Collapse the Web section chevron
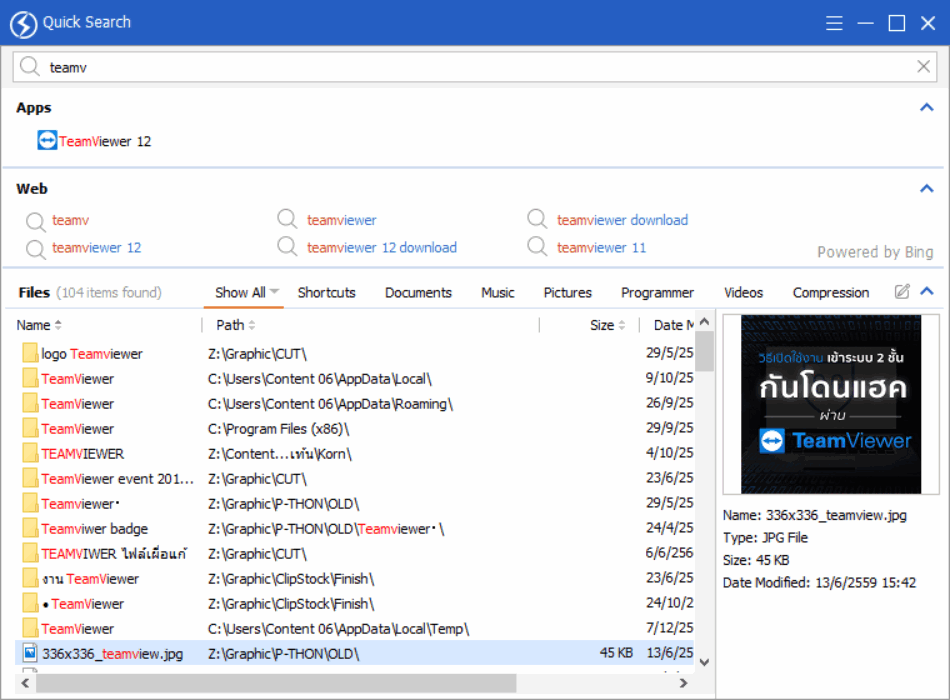Screen dimensions: 950x700 tap(926, 188)
